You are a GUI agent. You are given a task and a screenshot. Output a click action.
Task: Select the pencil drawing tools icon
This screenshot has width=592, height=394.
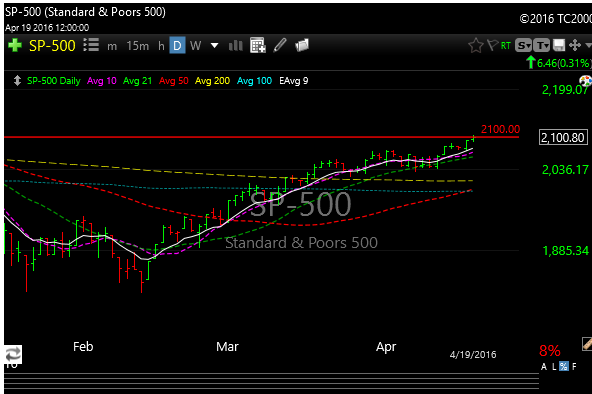tap(280, 45)
